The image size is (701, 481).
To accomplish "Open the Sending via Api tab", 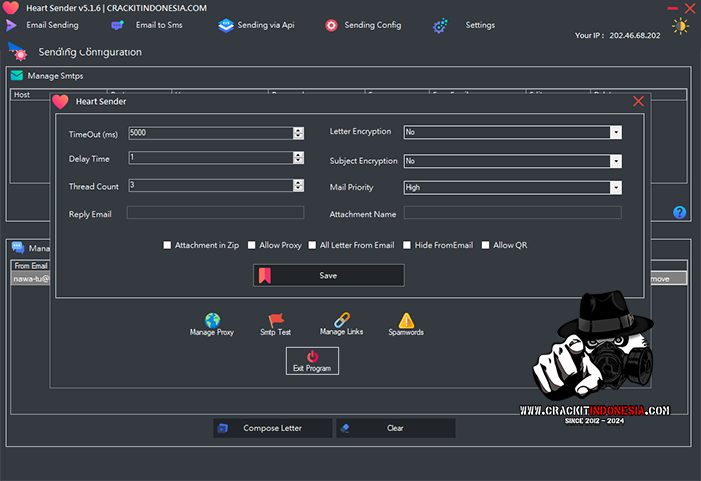I will pos(256,25).
